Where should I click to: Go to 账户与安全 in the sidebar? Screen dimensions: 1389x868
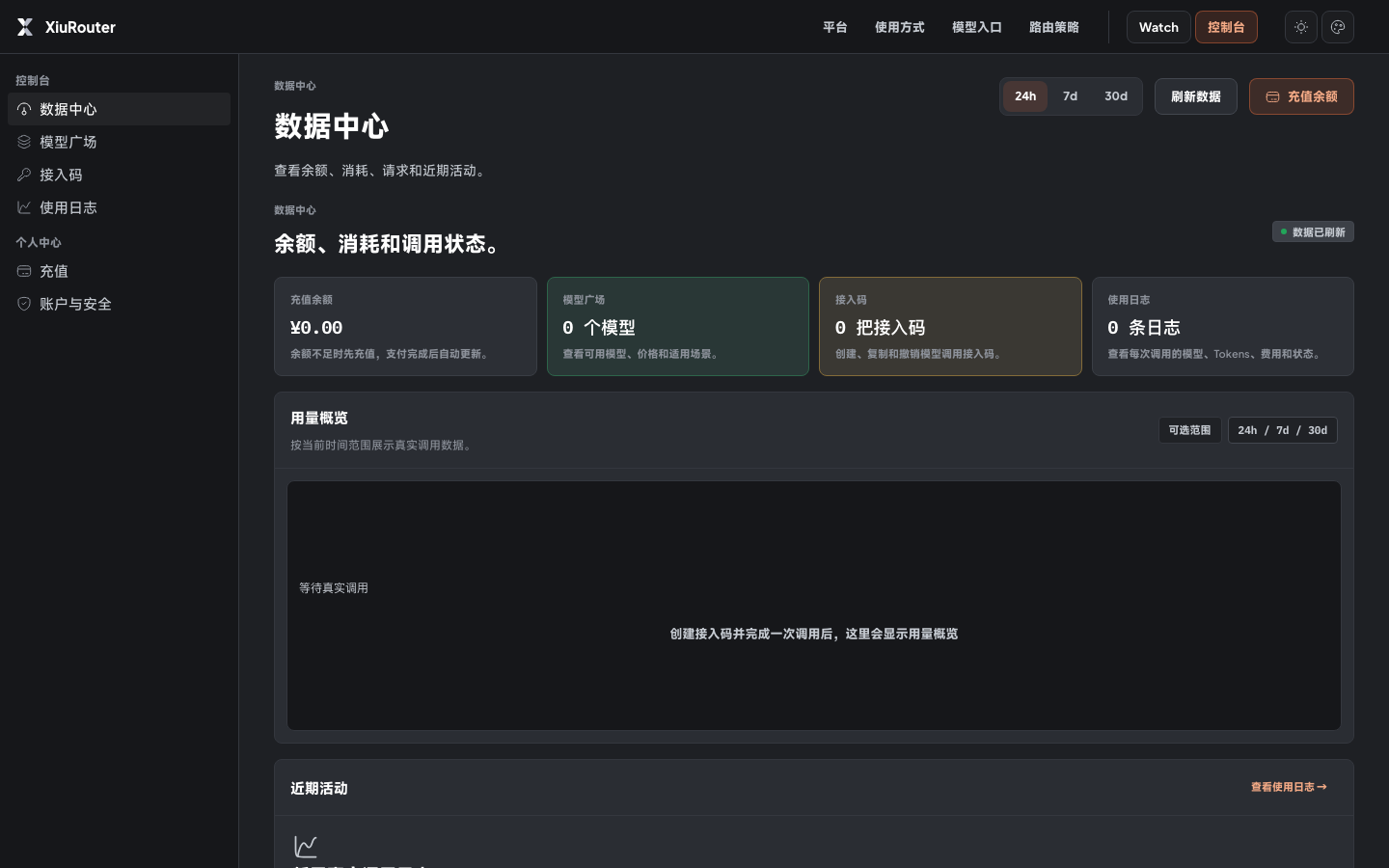[x=119, y=304]
